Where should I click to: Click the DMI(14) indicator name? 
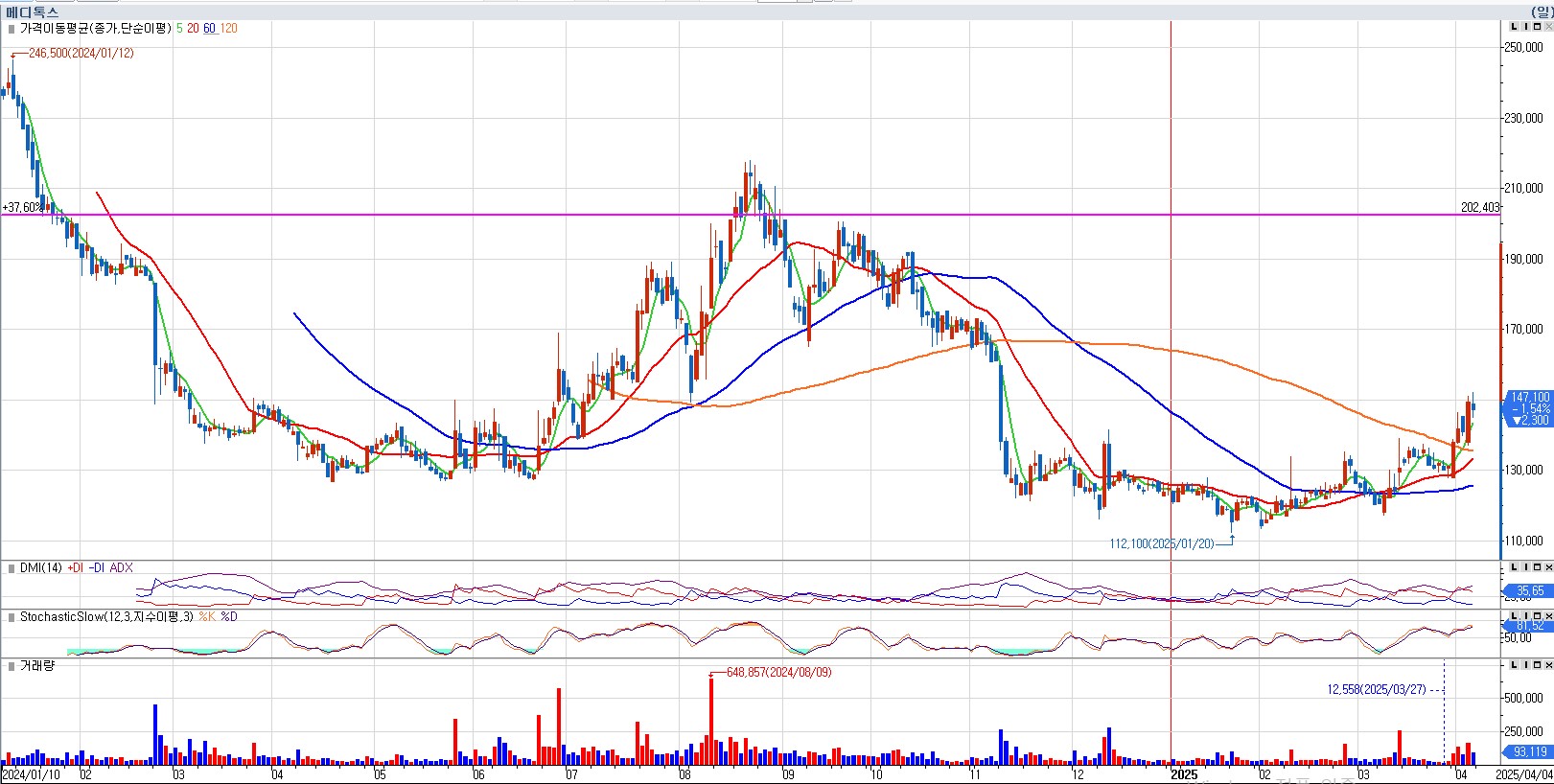click(x=41, y=568)
